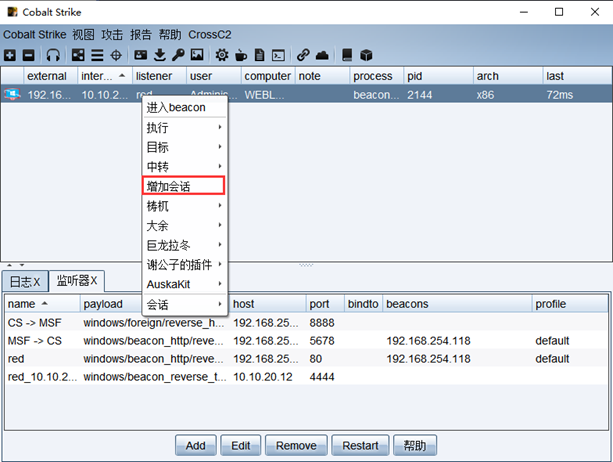This screenshot has width=613, height=462.
Task: Open the 攻击 menu
Action: point(112,35)
